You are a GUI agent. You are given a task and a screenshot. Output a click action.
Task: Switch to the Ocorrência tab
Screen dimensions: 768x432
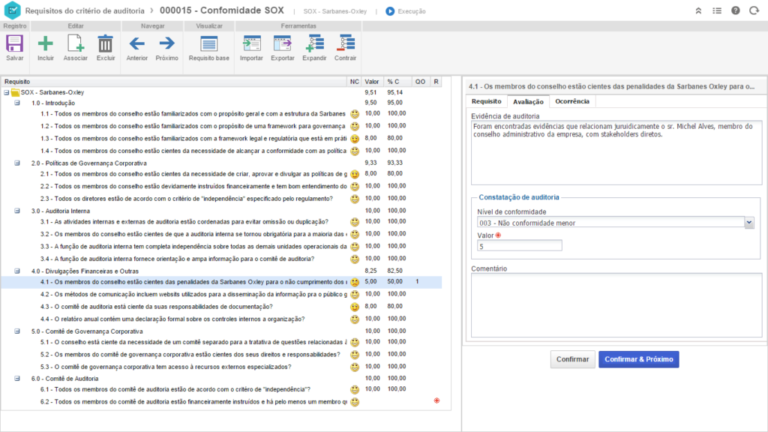coord(572,102)
